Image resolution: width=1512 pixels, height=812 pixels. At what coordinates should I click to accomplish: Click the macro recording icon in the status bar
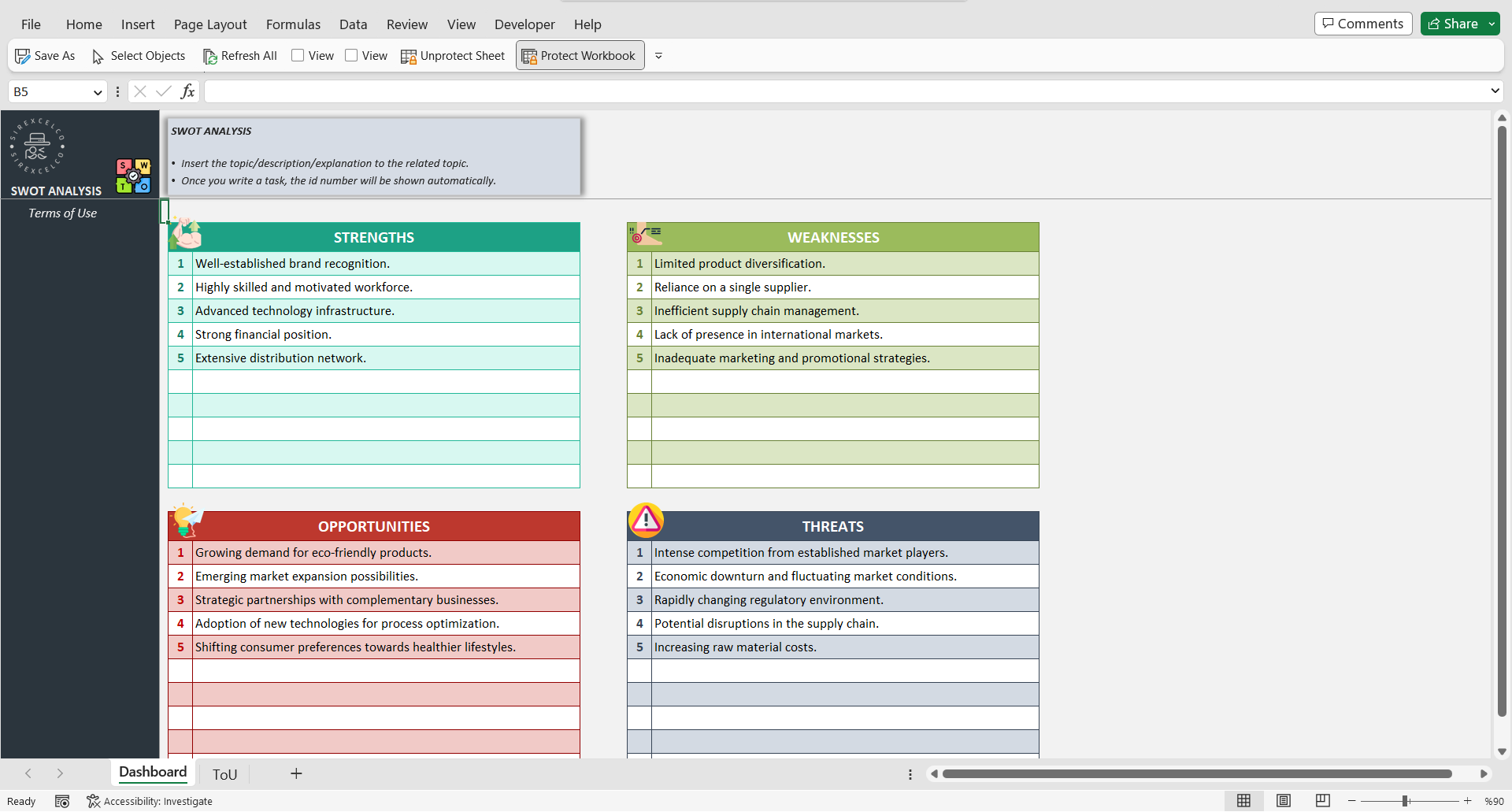pos(62,801)
